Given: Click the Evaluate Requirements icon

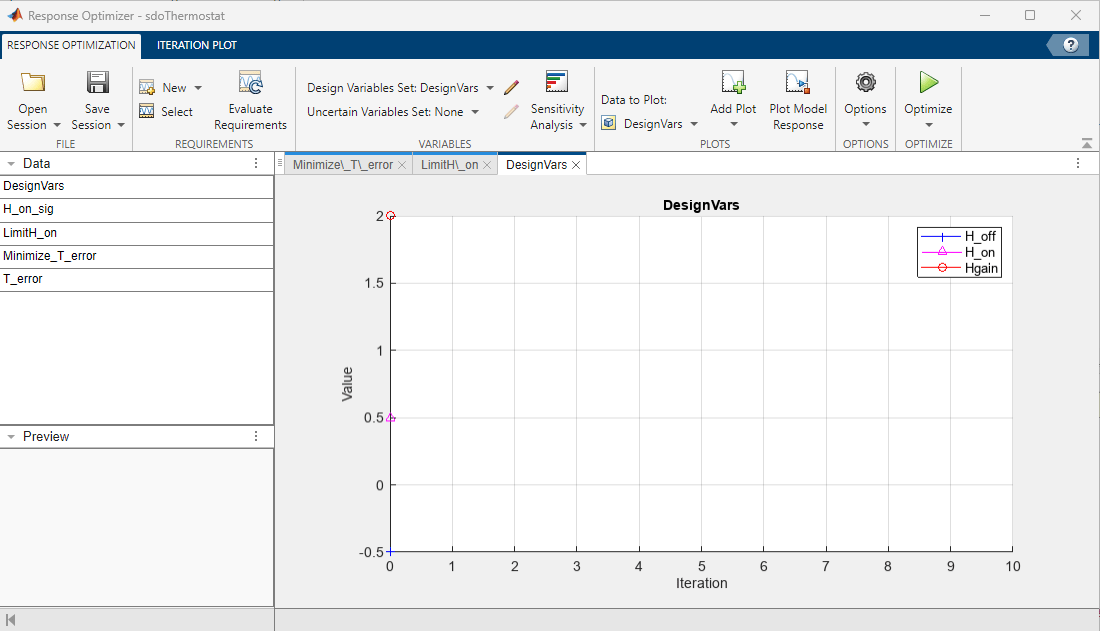Looking at the screenshot, I should click(x=250, y=83).
